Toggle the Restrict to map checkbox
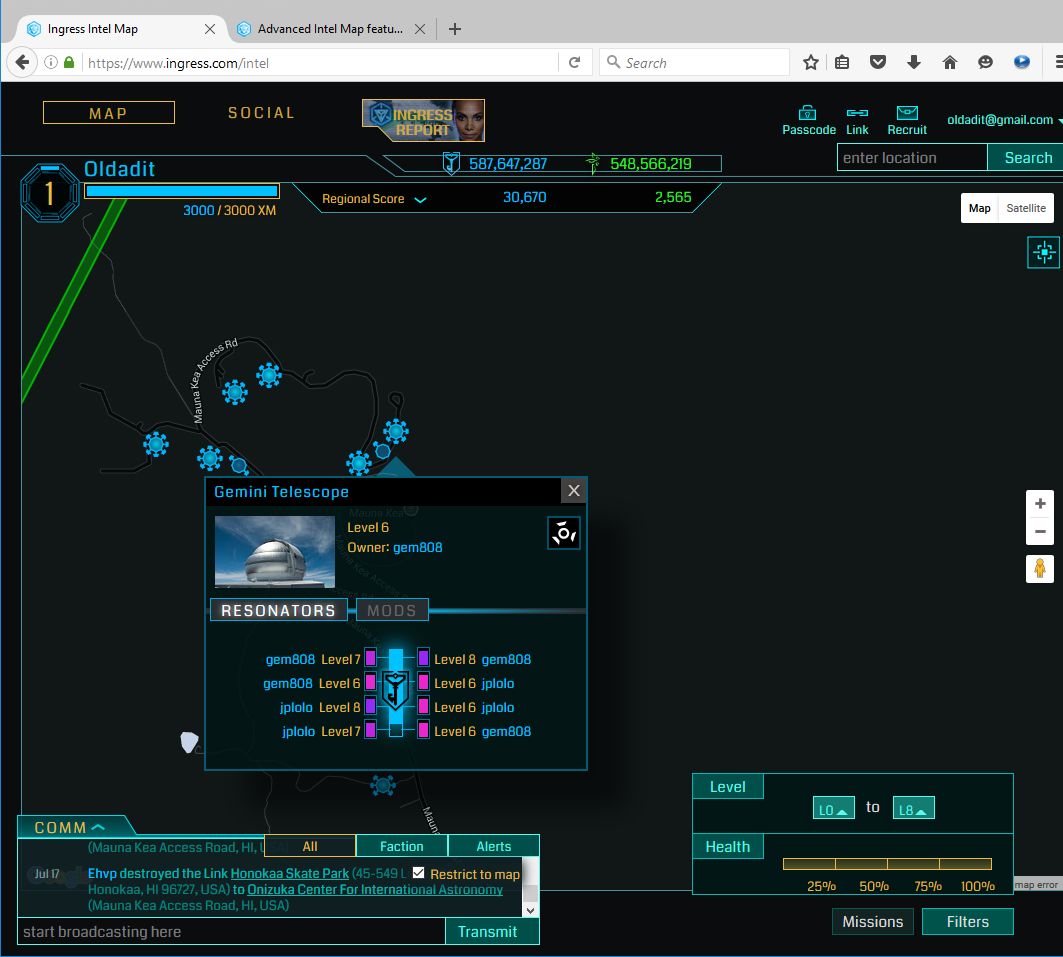The height and width of the screenshot is (957, 1063). [419, 873]
